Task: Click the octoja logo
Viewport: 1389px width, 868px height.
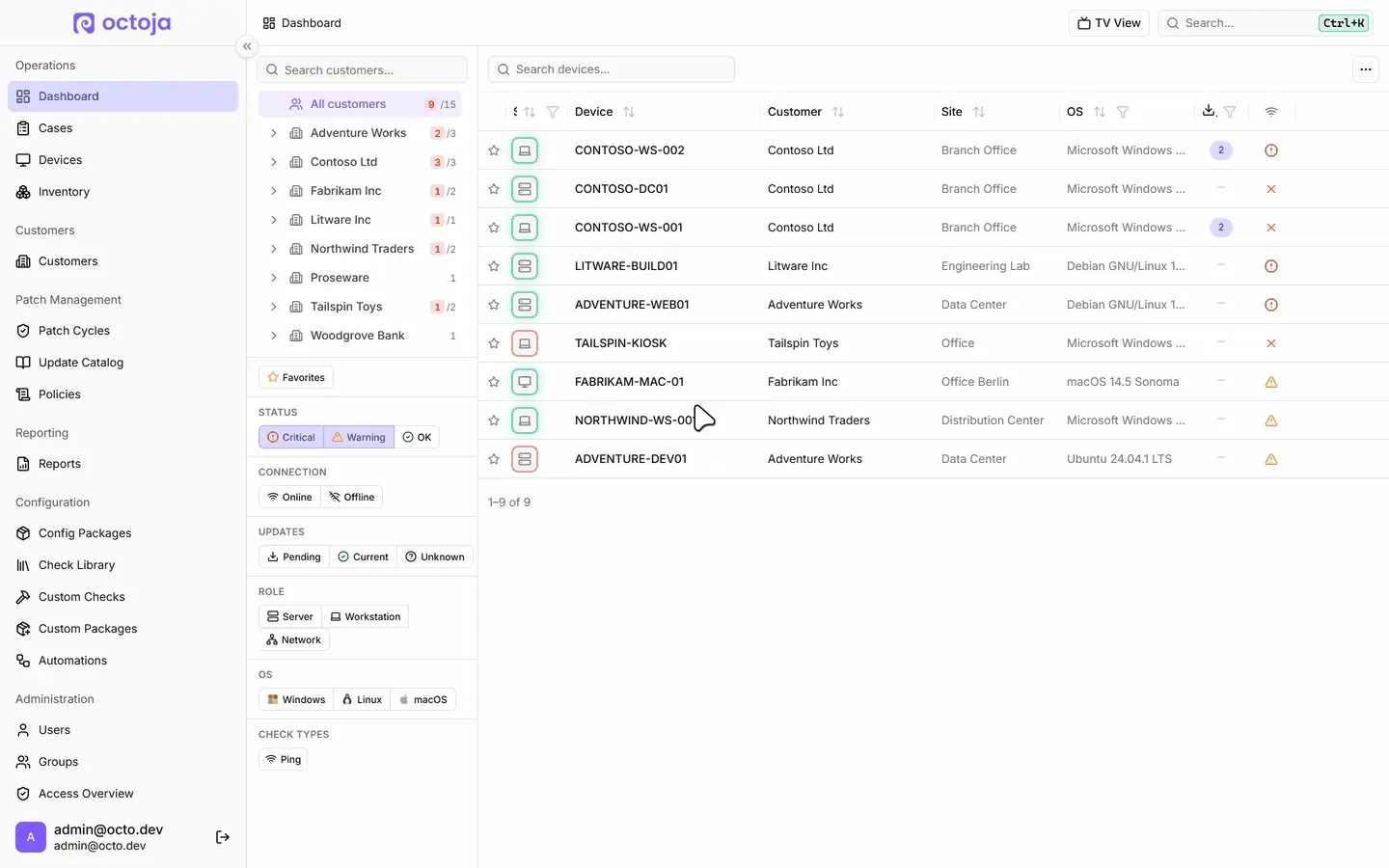Action: click(123, 22)
